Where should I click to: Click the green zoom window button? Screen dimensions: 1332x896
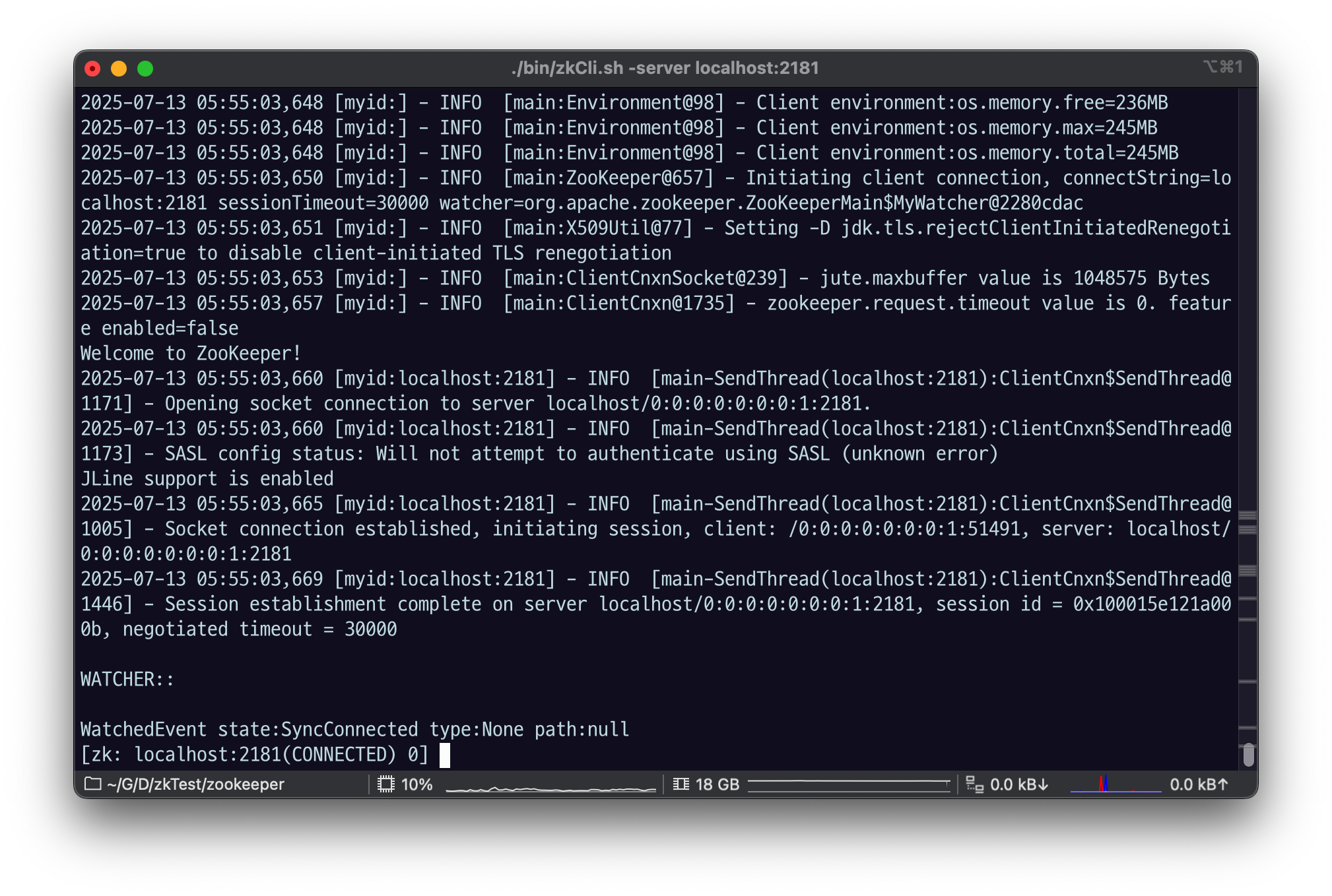[x=145, y=69]
